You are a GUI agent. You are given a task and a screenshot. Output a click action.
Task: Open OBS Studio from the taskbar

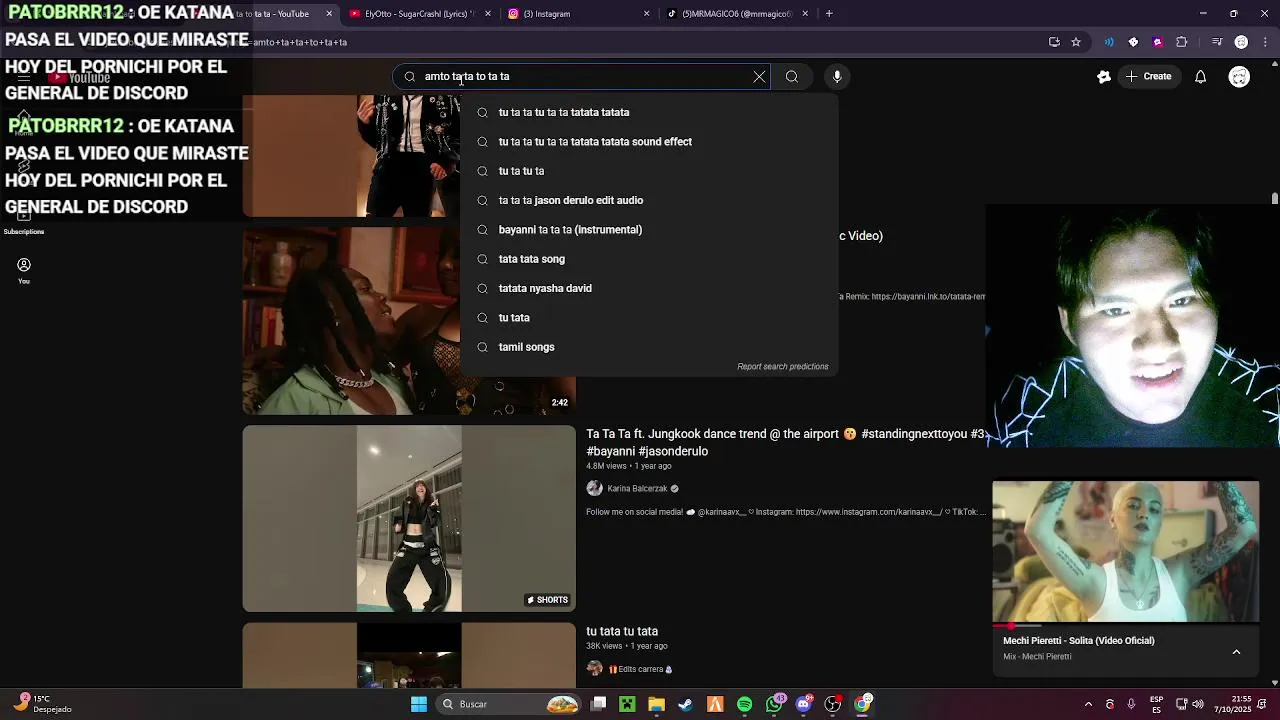pyautogui.click(x=832, y=704)
